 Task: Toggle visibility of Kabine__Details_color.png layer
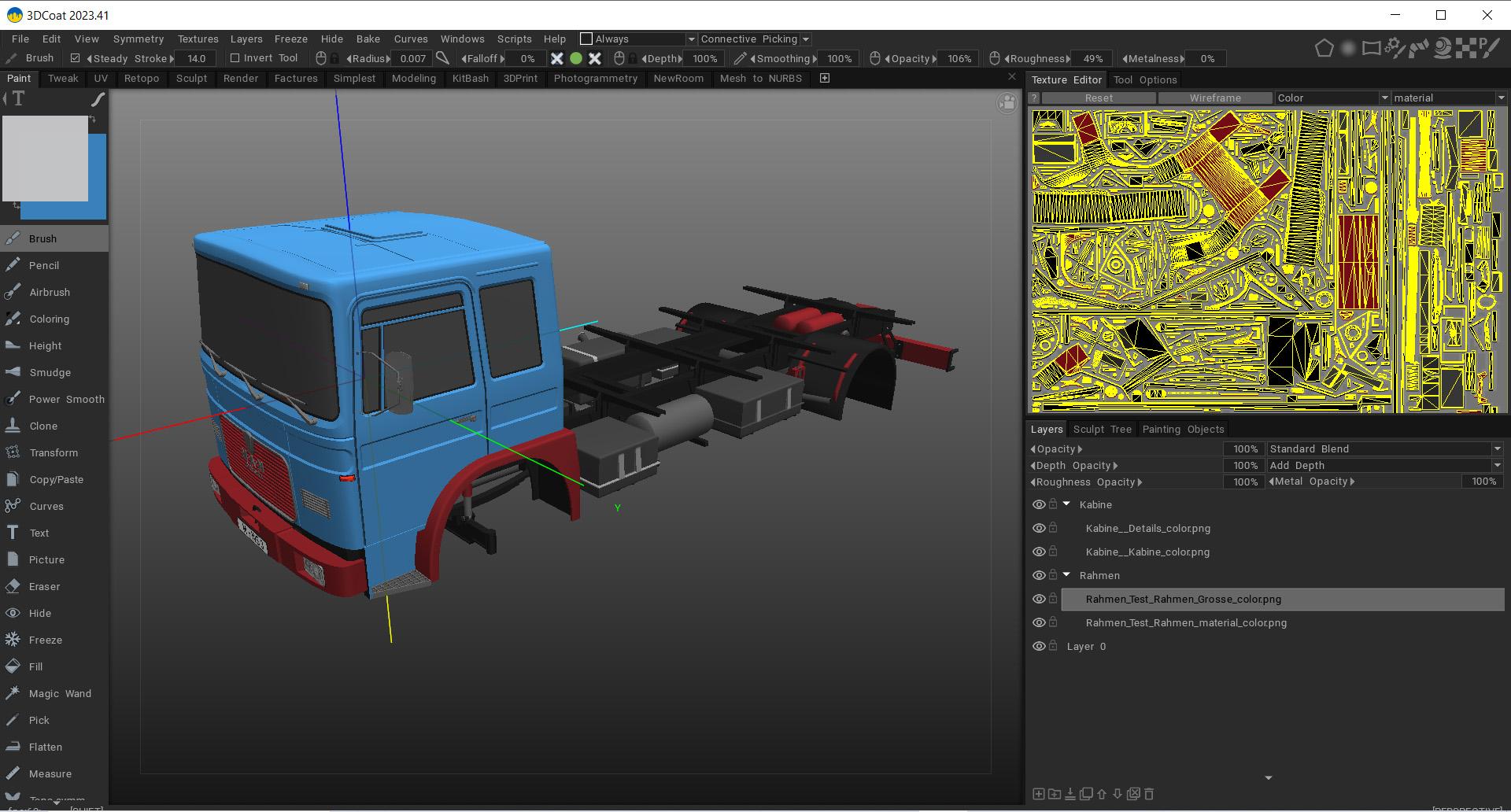[x=1039, y=528]
